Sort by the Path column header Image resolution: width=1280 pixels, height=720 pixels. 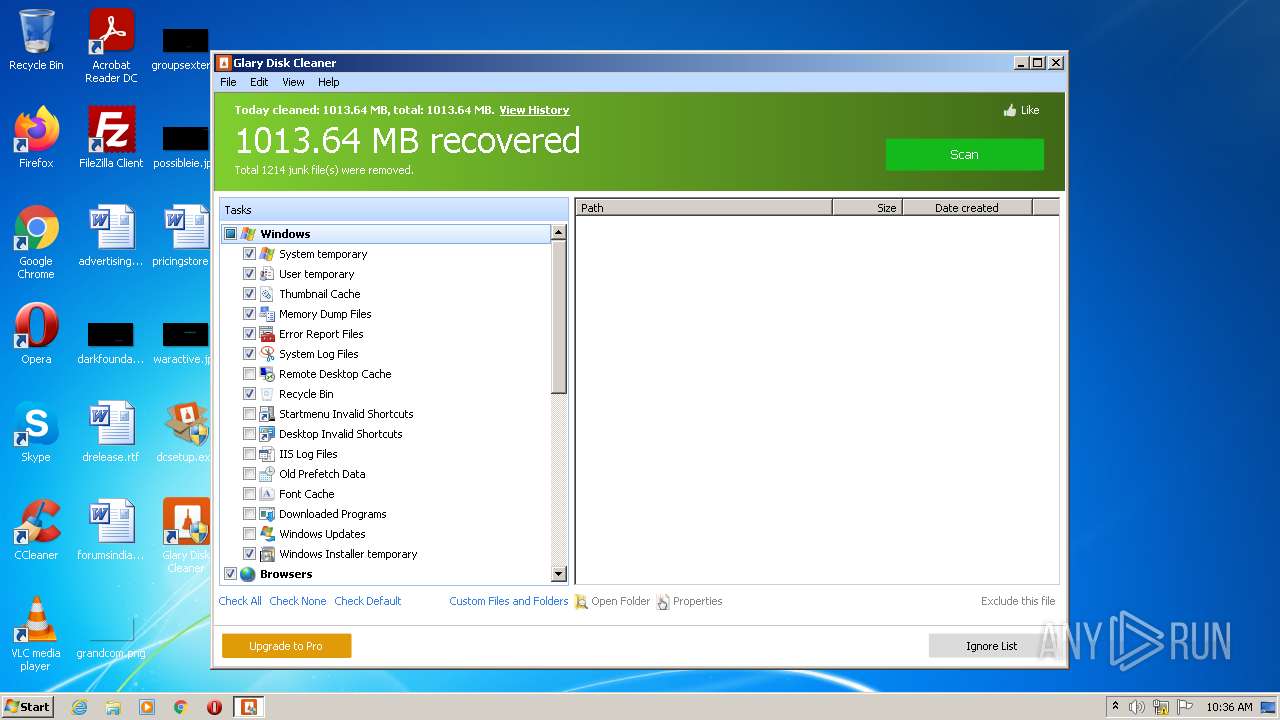tap(704, 208)
